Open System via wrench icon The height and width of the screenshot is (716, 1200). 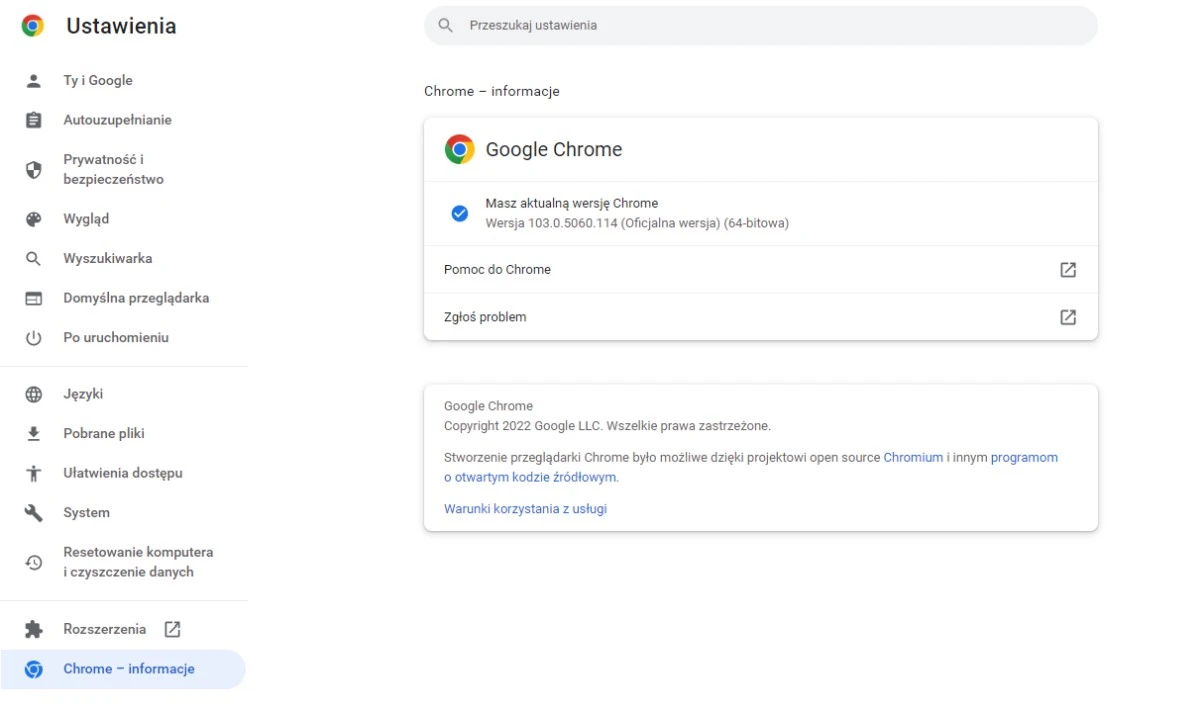pos(33,512)
